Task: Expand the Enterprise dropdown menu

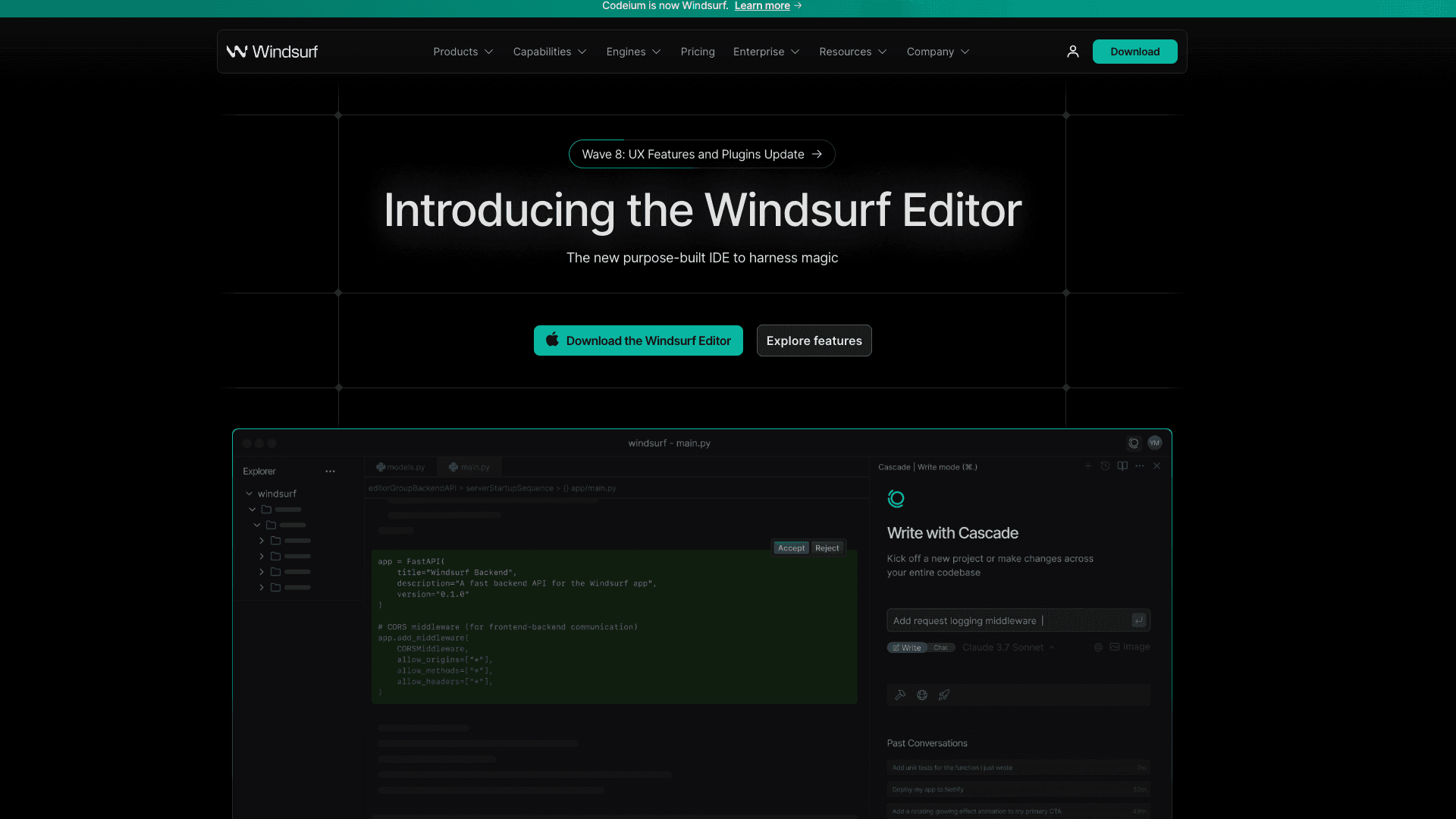Action: point(767,52)
